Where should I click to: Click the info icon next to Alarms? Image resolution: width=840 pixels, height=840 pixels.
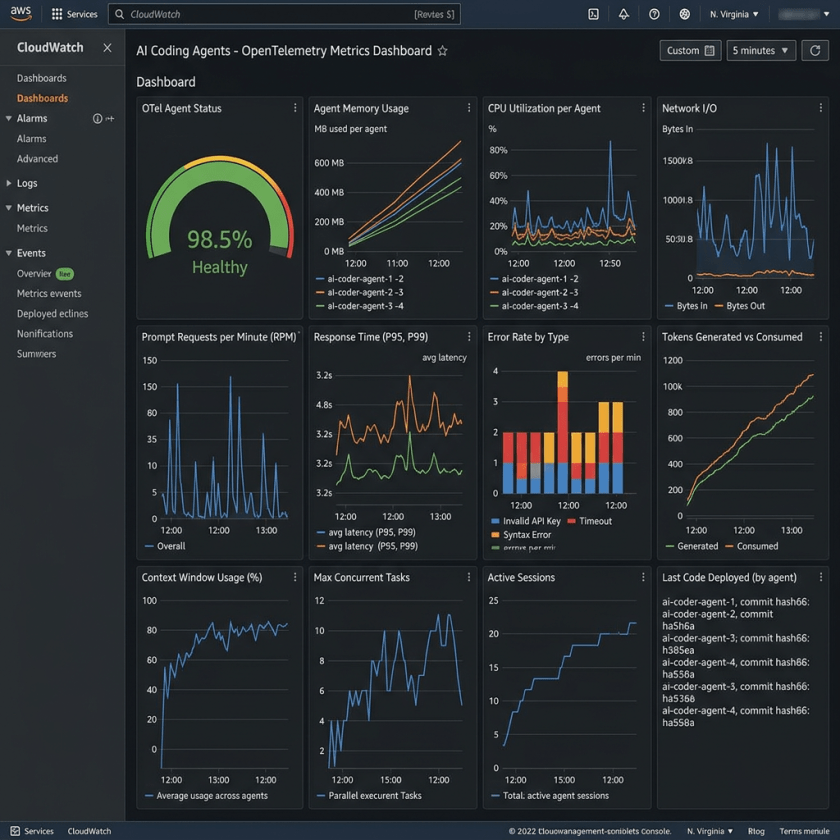click(x=97, y=118)
